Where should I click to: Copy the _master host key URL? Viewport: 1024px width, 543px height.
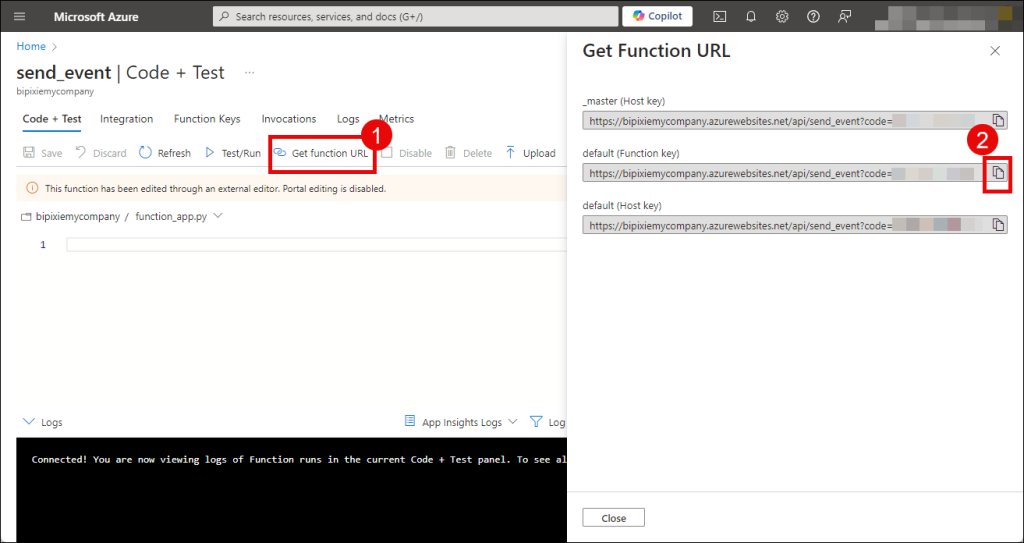tap(997, 120)
